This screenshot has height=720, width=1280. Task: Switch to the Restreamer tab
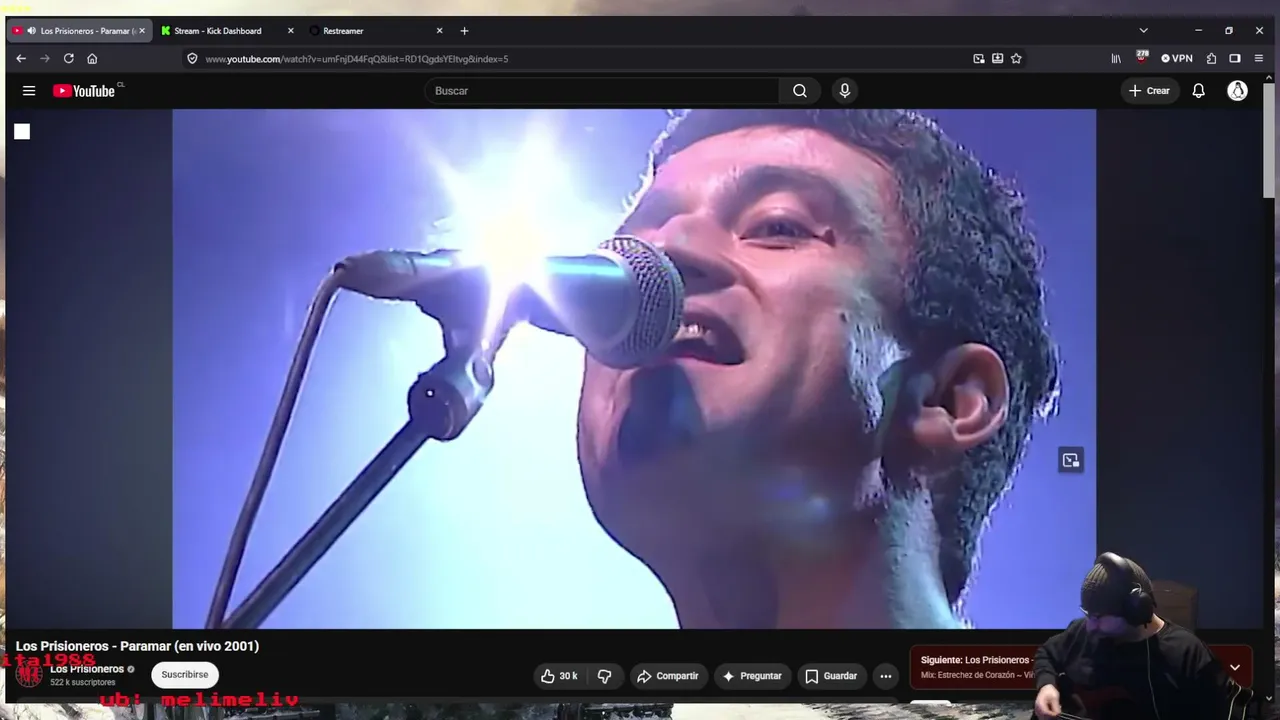376,31
